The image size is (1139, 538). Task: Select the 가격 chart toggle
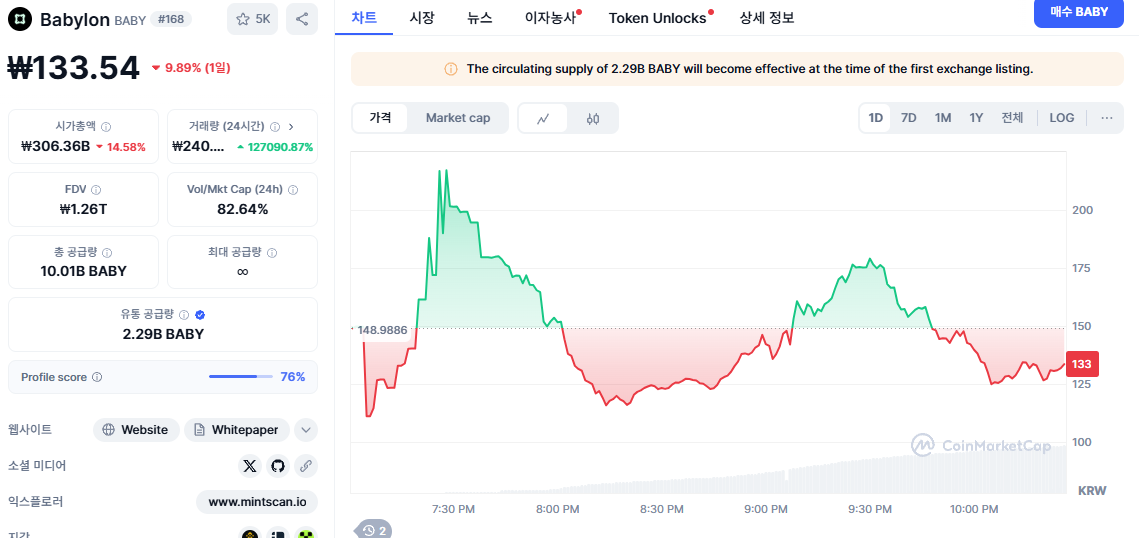tap(380, 118)
